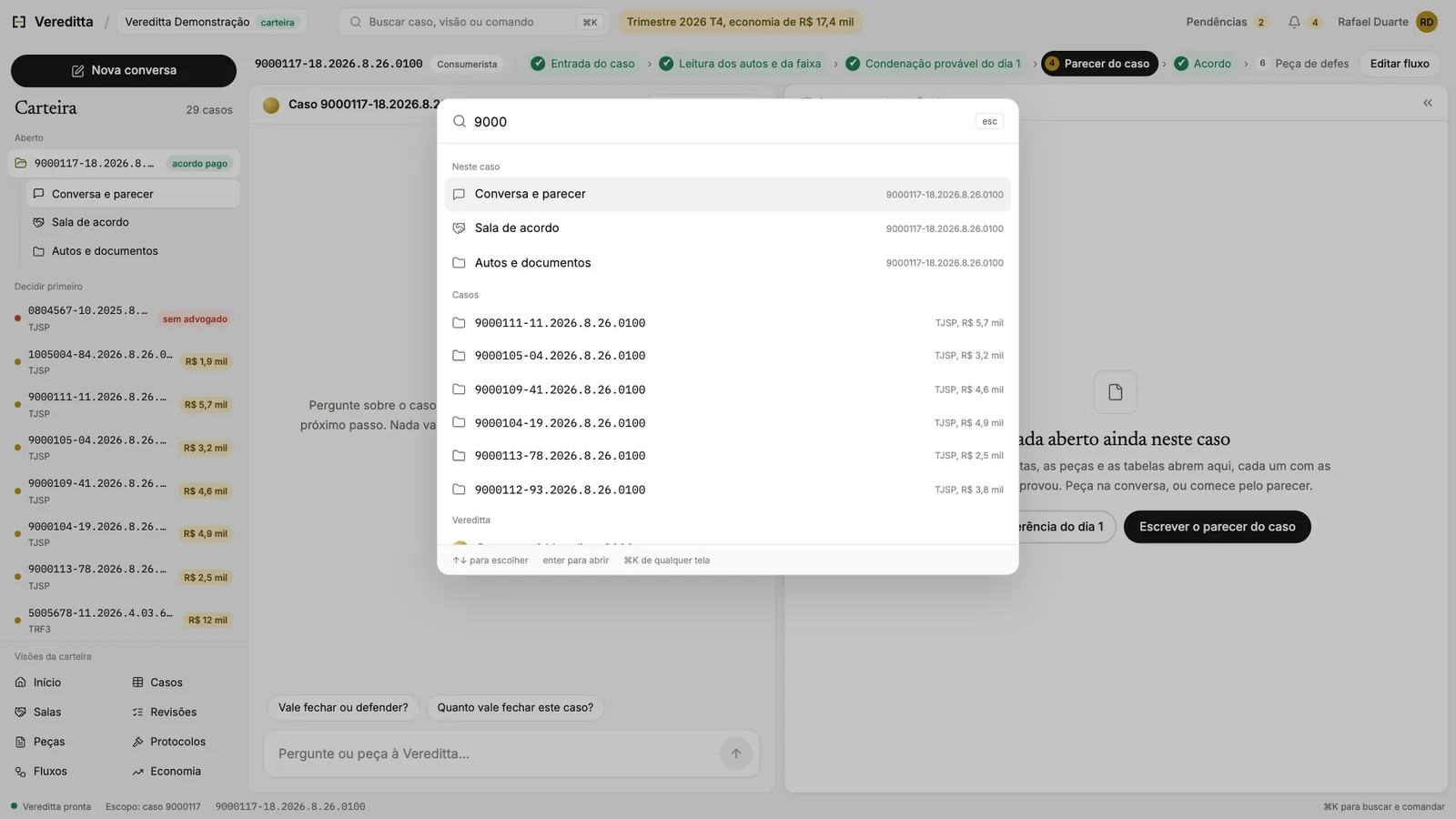Click the document icon in empty panel
Image resolution: width=1456 pixels, height=819 pixels.
click(1116, 392)
